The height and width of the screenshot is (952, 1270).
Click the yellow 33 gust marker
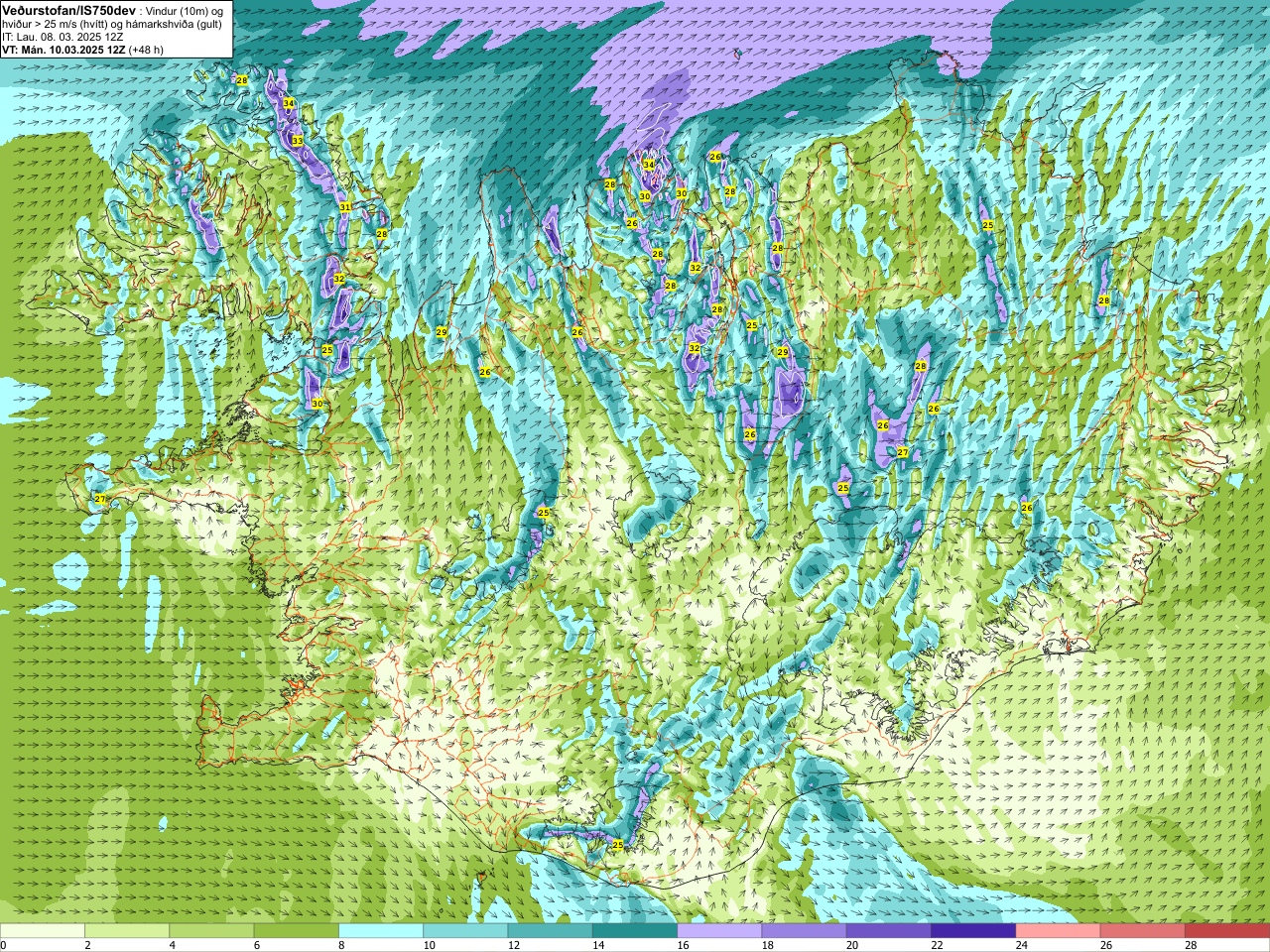click(x=298, y=141)
